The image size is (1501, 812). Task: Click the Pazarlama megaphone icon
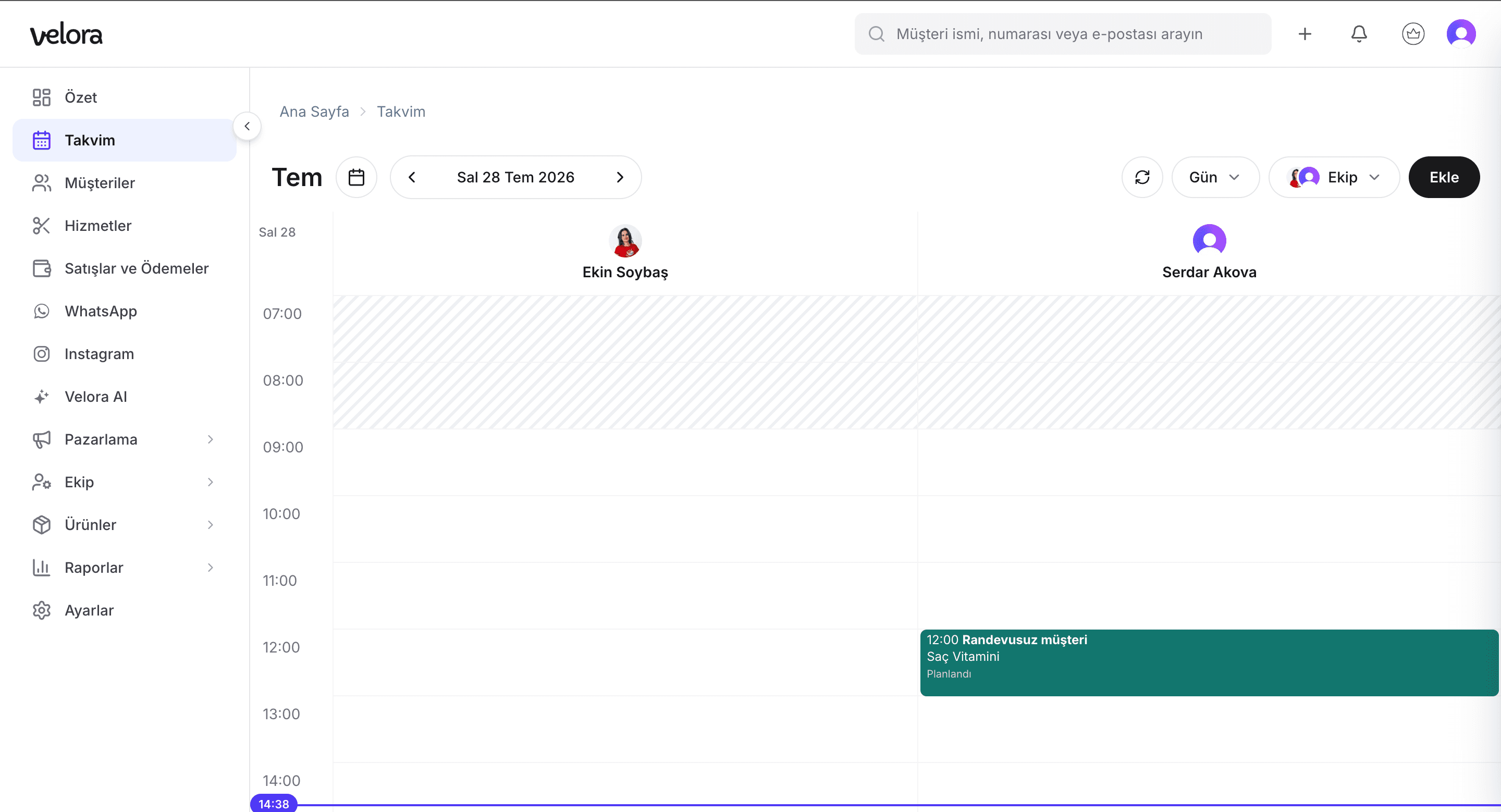pos(41,439)
